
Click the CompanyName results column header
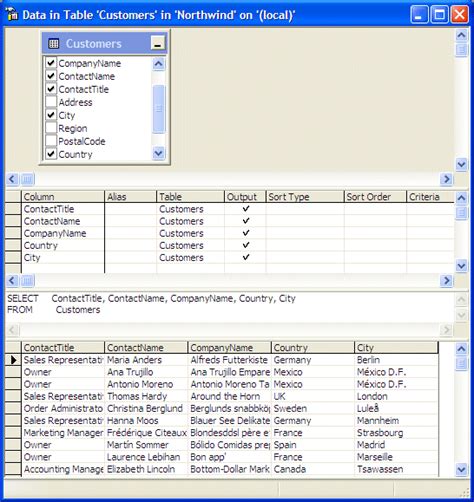[x=229, y=348]
